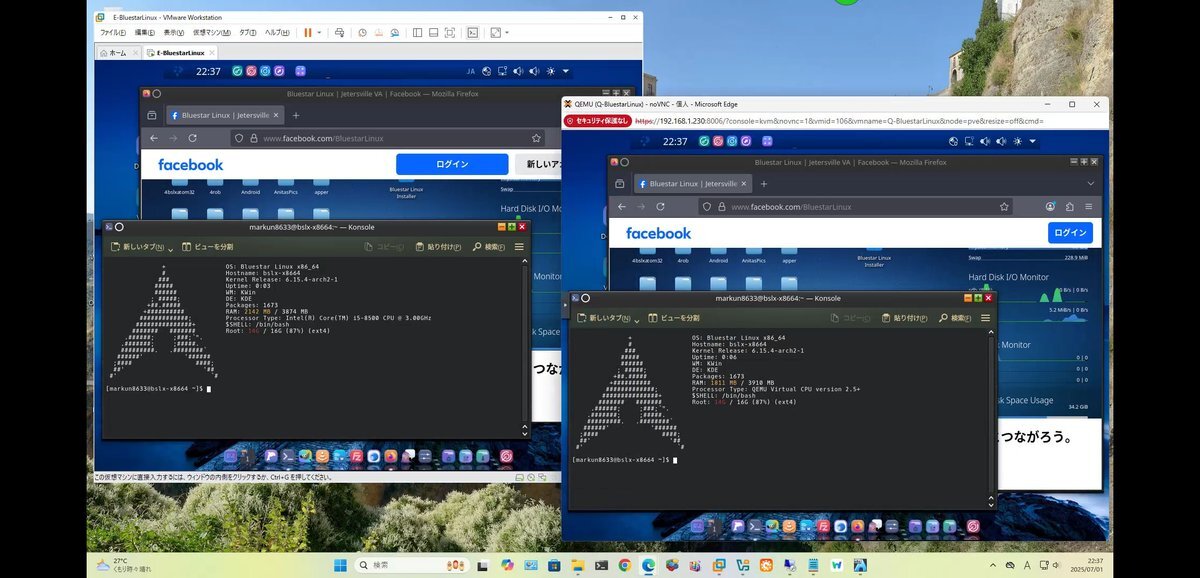Image resolution: width=1200 pixels, height=578 pixels.
Task: Open the 編集 menu in VMware Workstation
Action: click(x=145, y=33)
